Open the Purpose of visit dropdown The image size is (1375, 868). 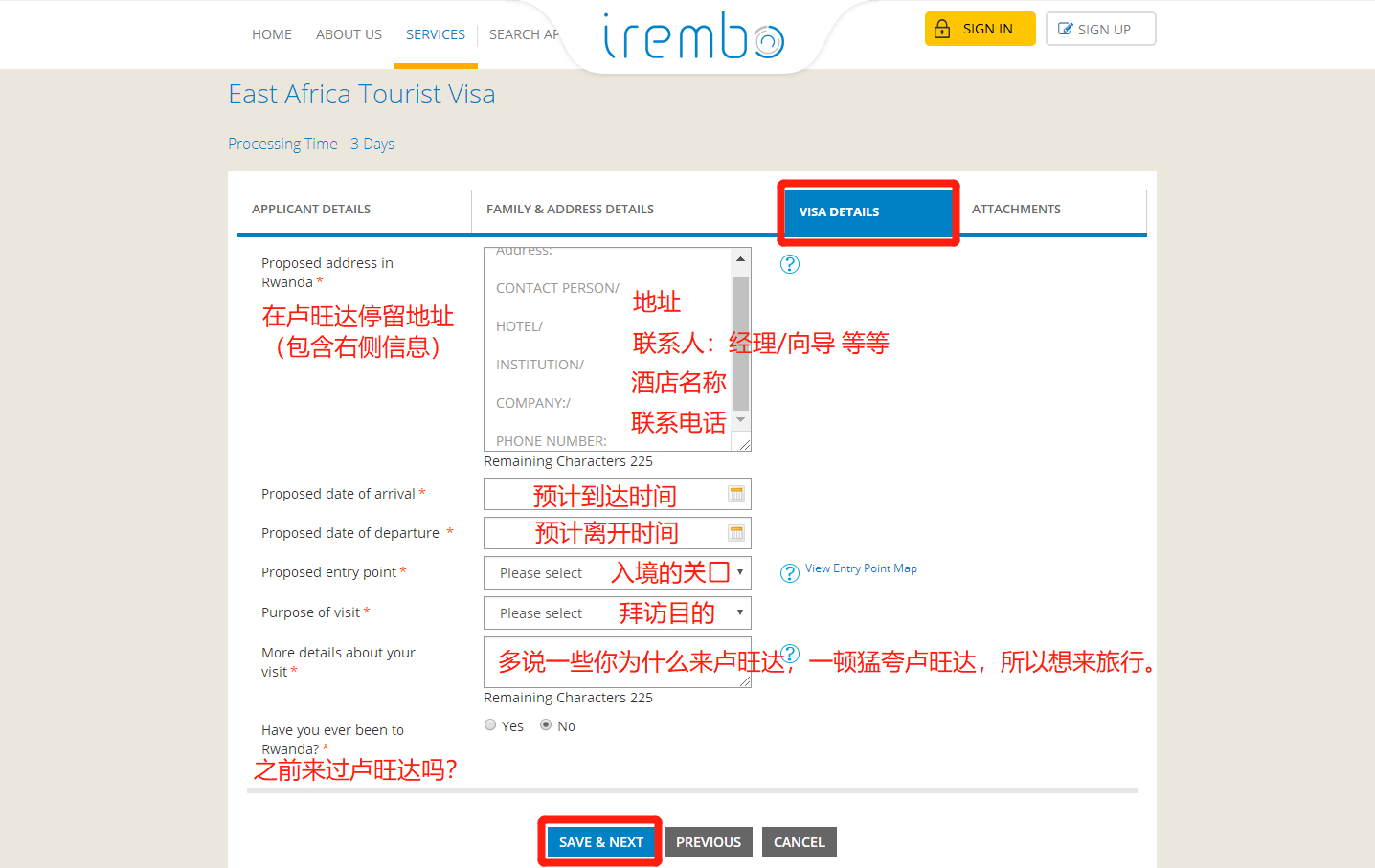click(618, 613)
